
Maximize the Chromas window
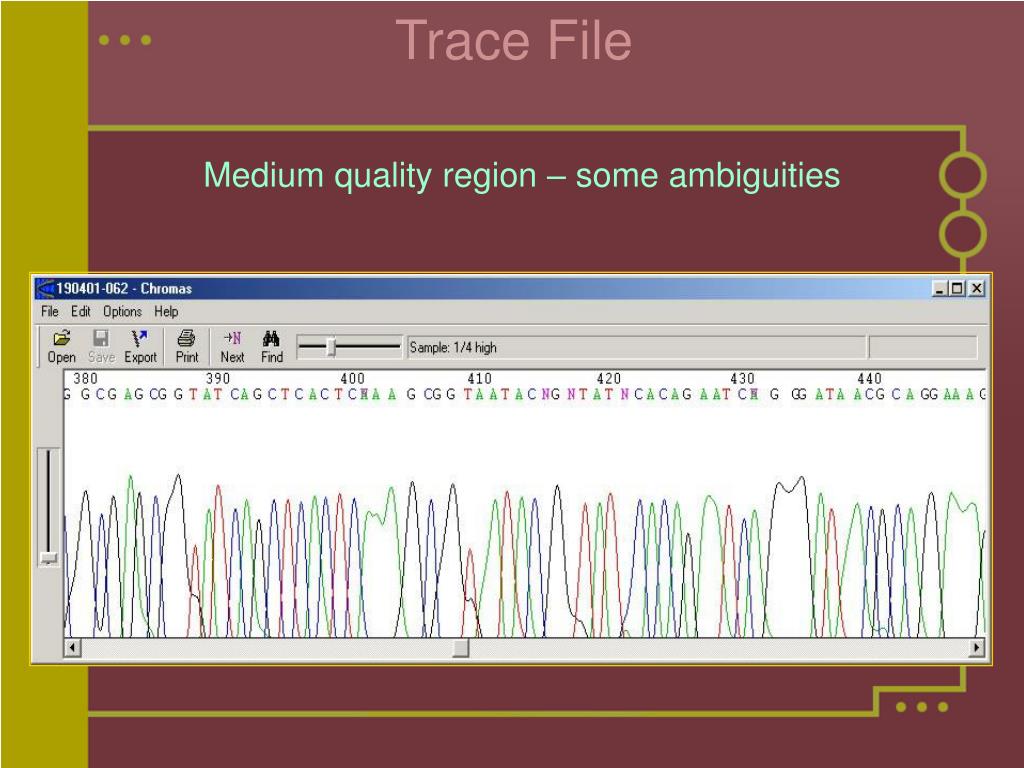(957, 288)
